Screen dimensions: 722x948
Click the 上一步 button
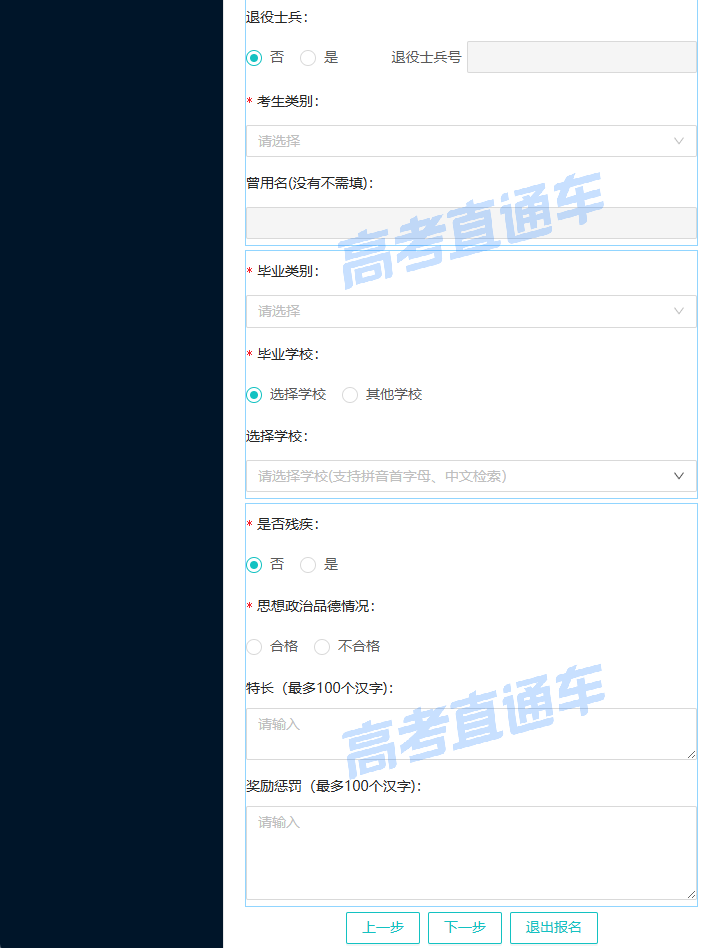(383, 927)
